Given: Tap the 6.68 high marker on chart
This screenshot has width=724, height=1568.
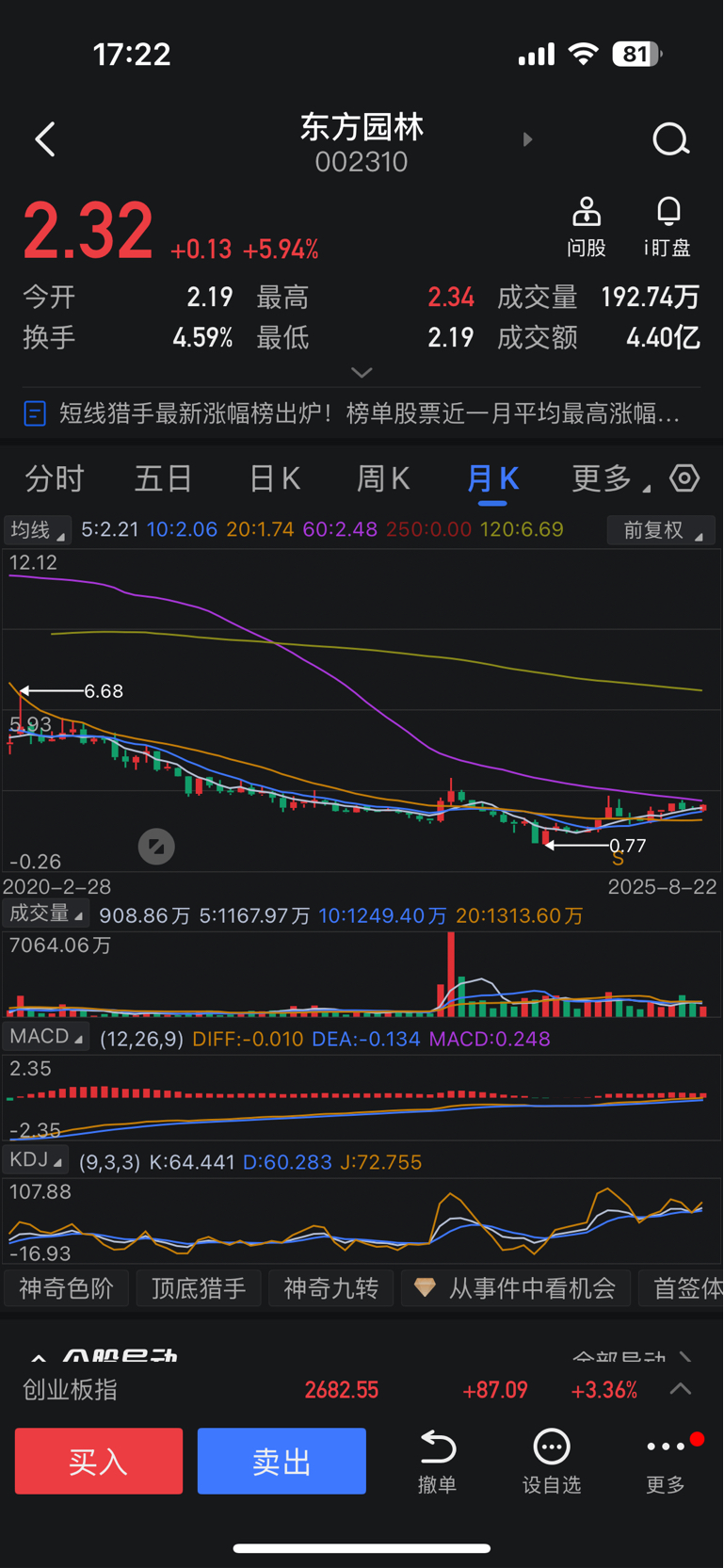Looking at the screenshot, I should 104,691.
